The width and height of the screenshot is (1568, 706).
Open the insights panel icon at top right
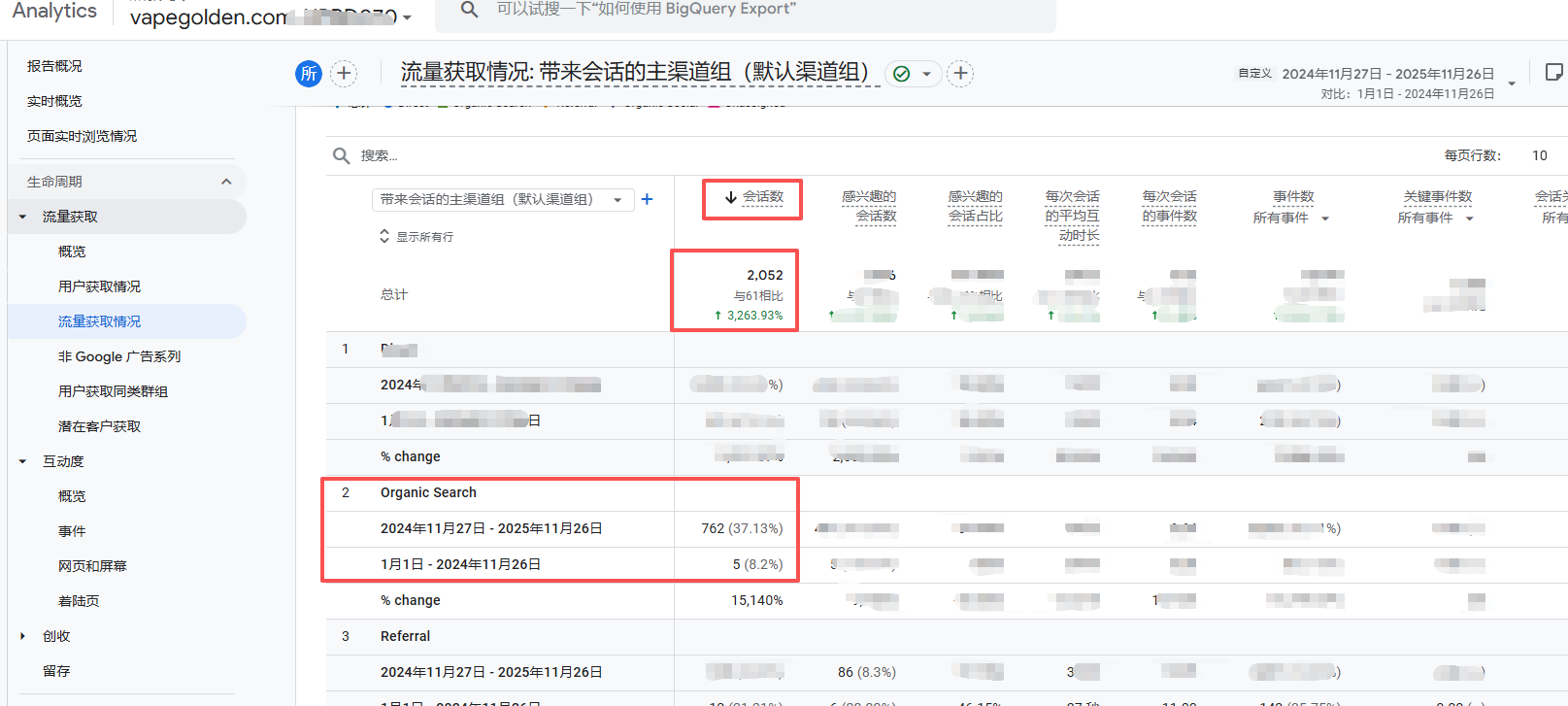point(1553,72)
